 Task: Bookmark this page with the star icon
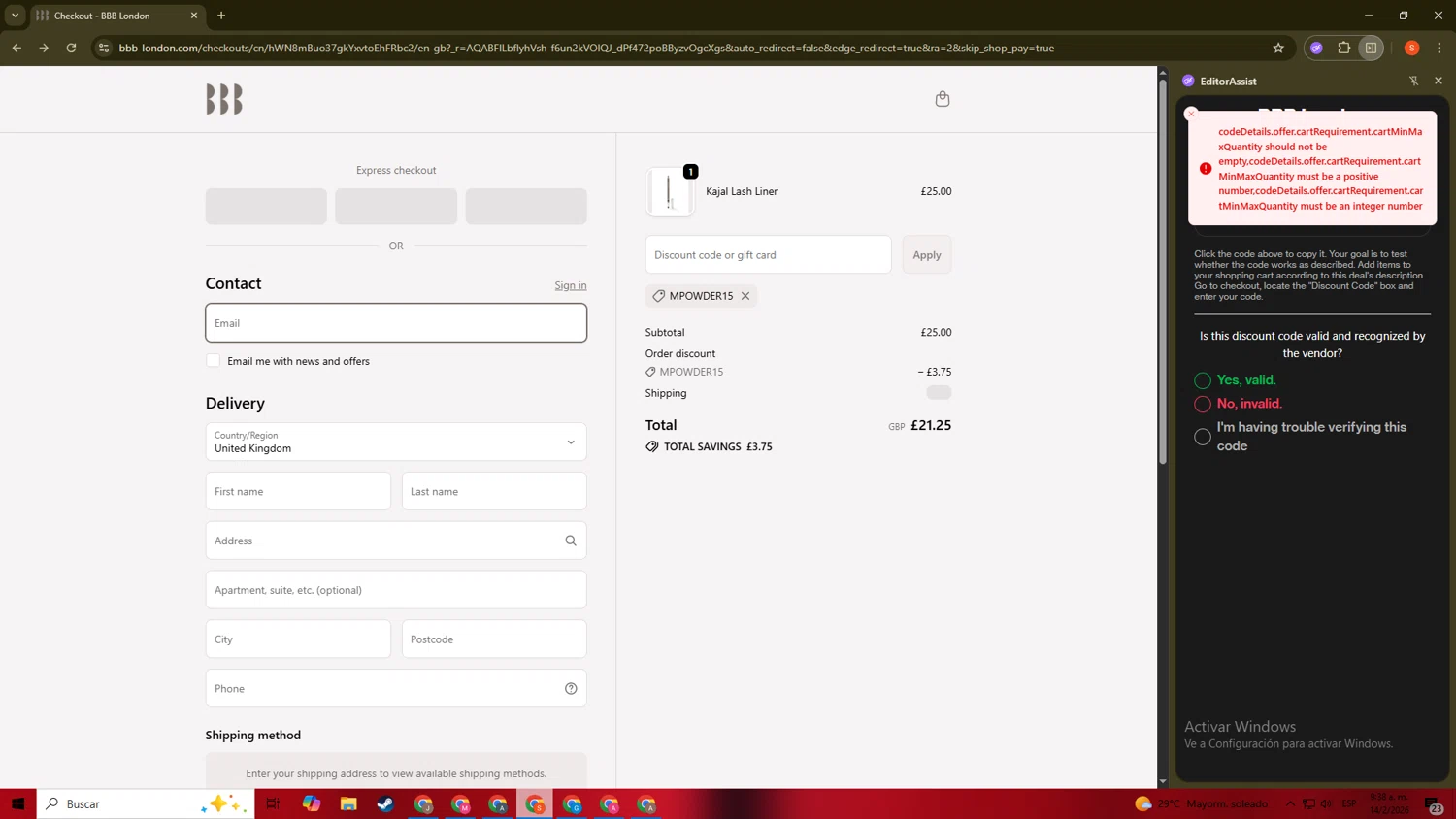click(x=1278, y=48)
